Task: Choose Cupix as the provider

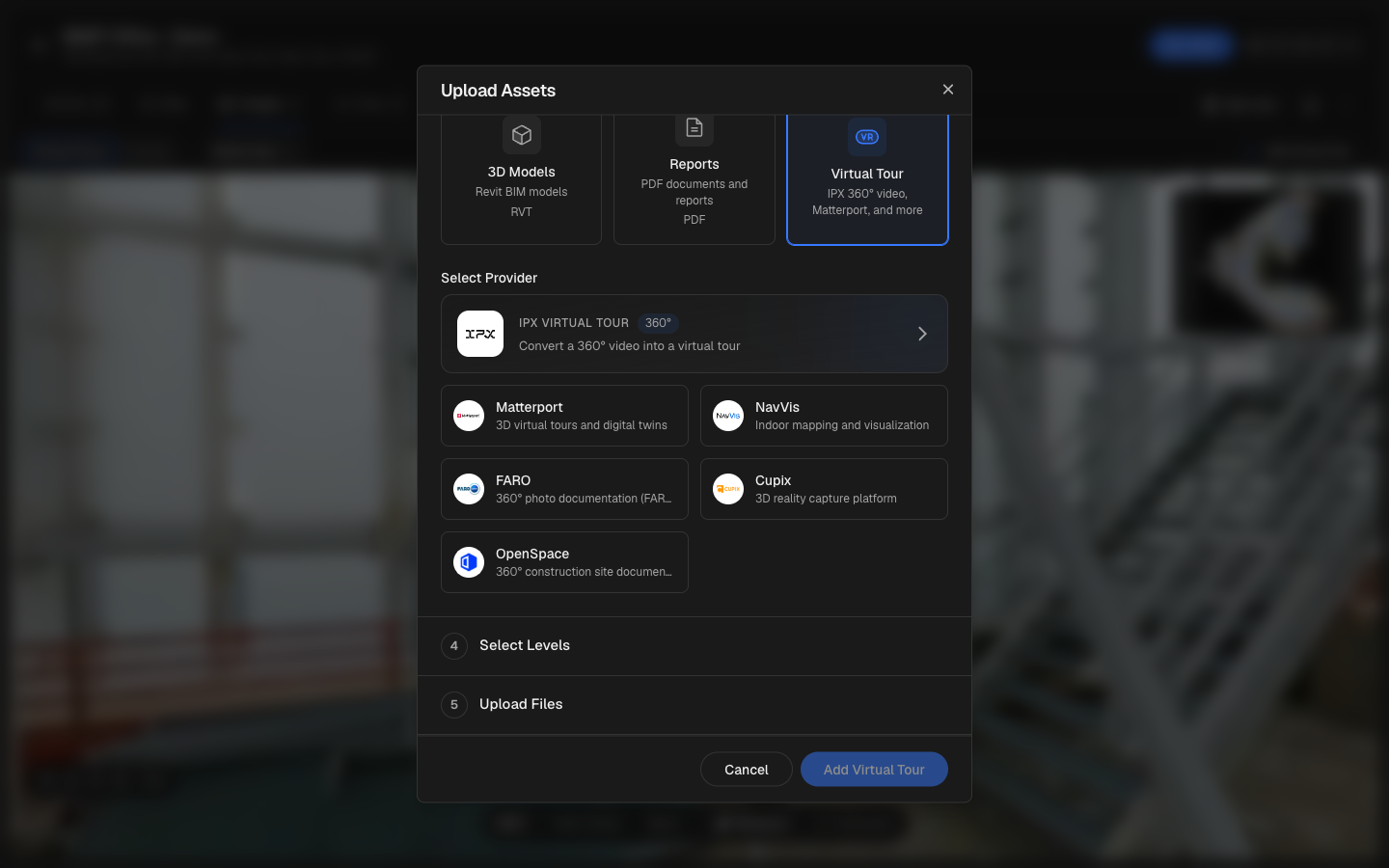Action: pos(824,489)
